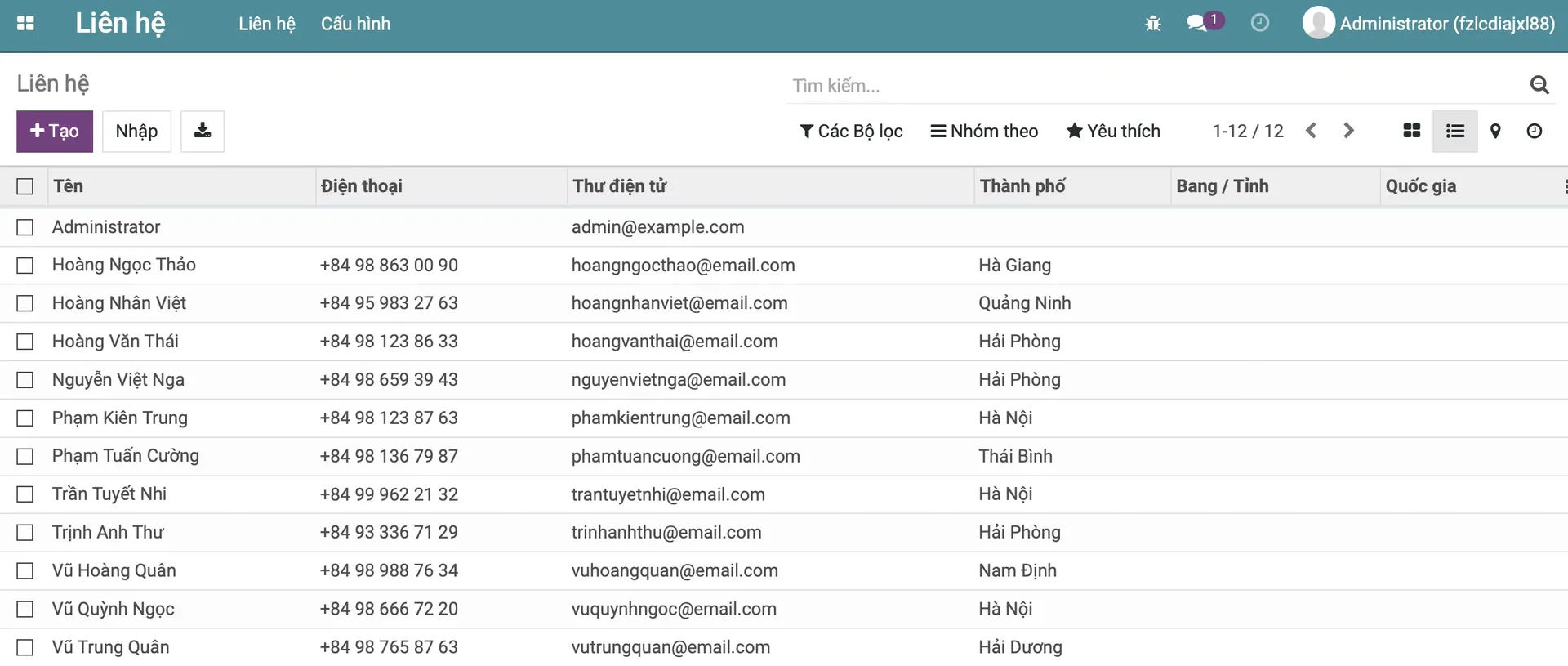Viewport: 1568px width, 666px height.
Task: Click city Thái Bình cell
Action: tap(1016, 456)
